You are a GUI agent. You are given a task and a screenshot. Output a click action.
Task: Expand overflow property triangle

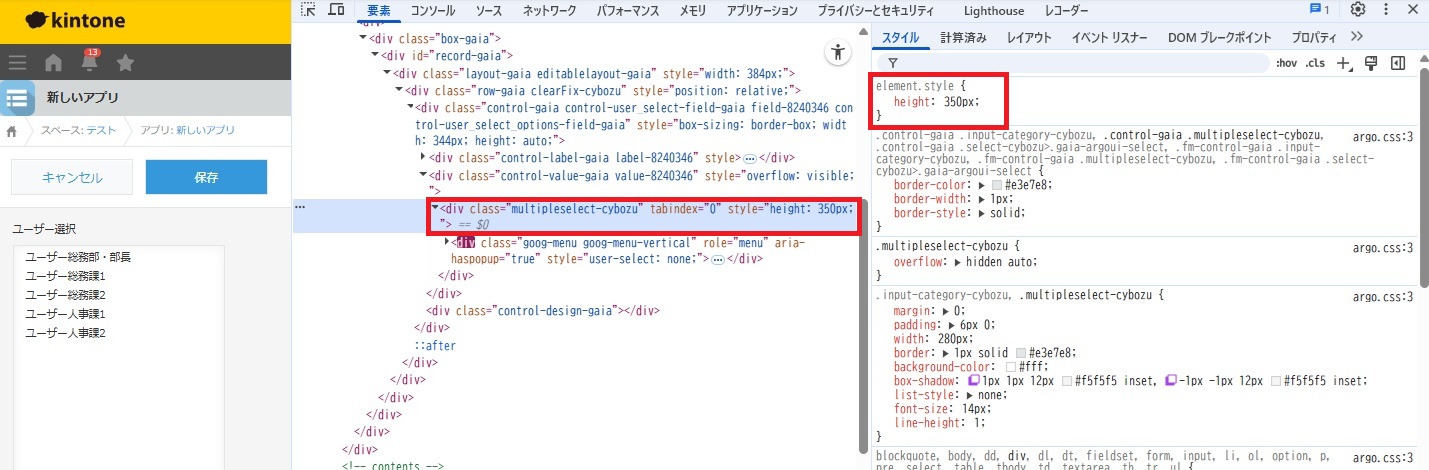[957, 262]
